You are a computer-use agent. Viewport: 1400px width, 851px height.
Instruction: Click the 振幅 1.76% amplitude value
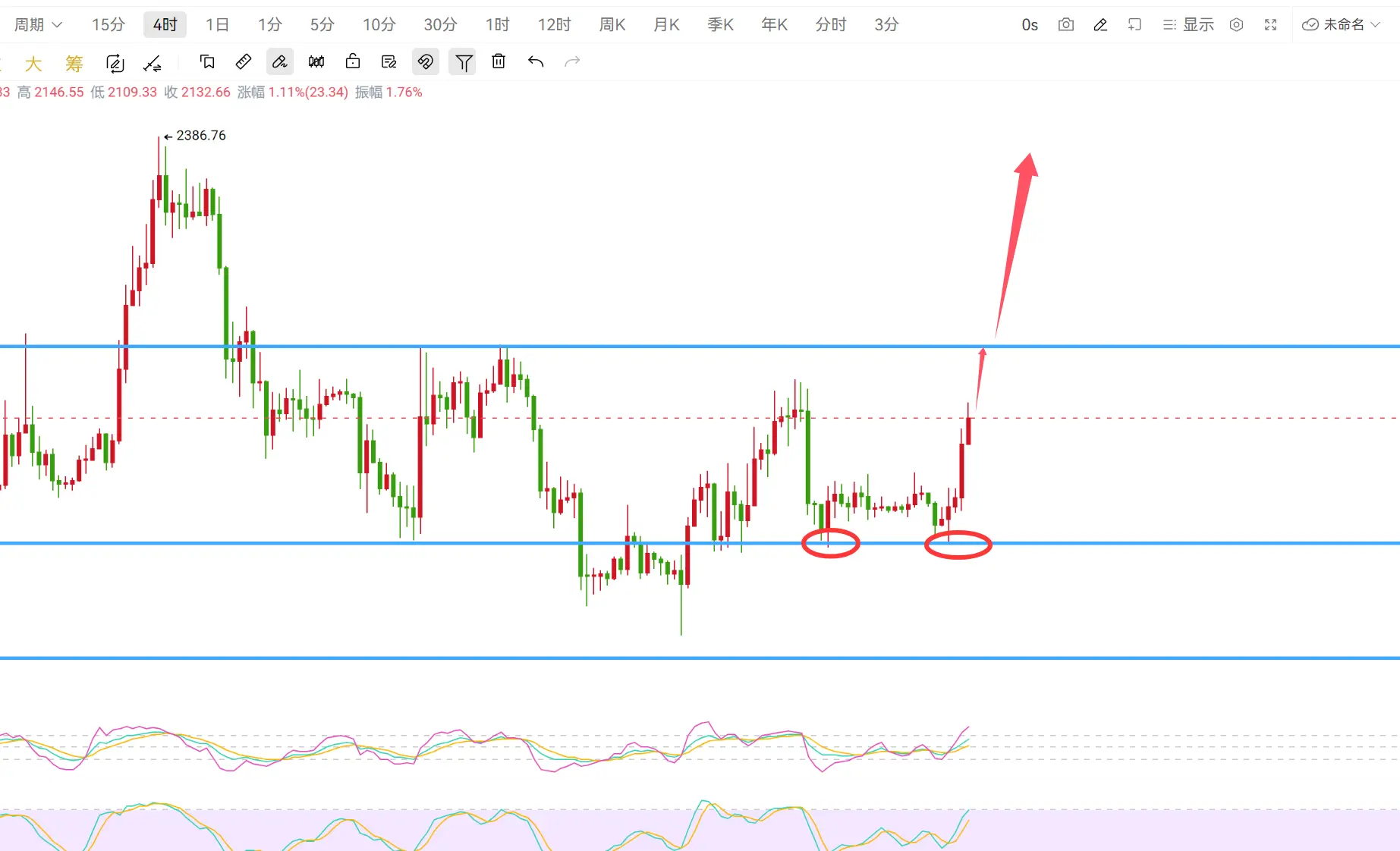pyautogui.click(x=389, y=93)
